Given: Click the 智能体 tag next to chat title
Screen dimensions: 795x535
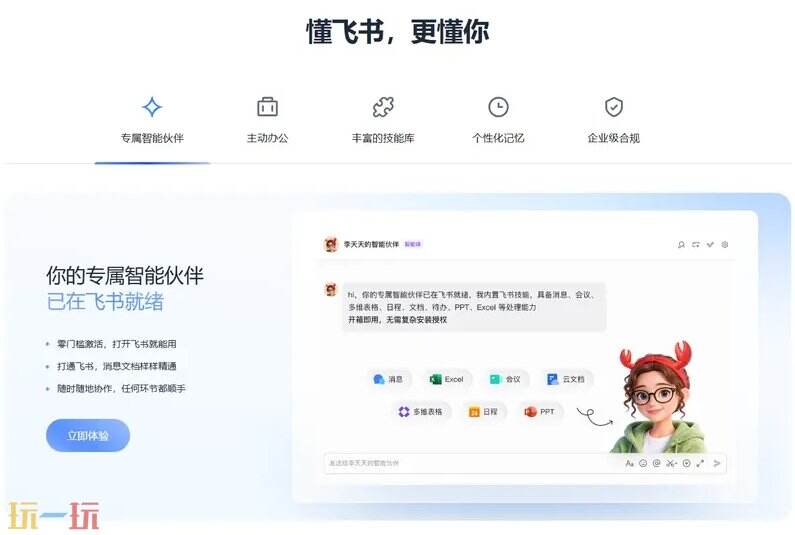Looking at the screenshot, I should coord(413,244).
